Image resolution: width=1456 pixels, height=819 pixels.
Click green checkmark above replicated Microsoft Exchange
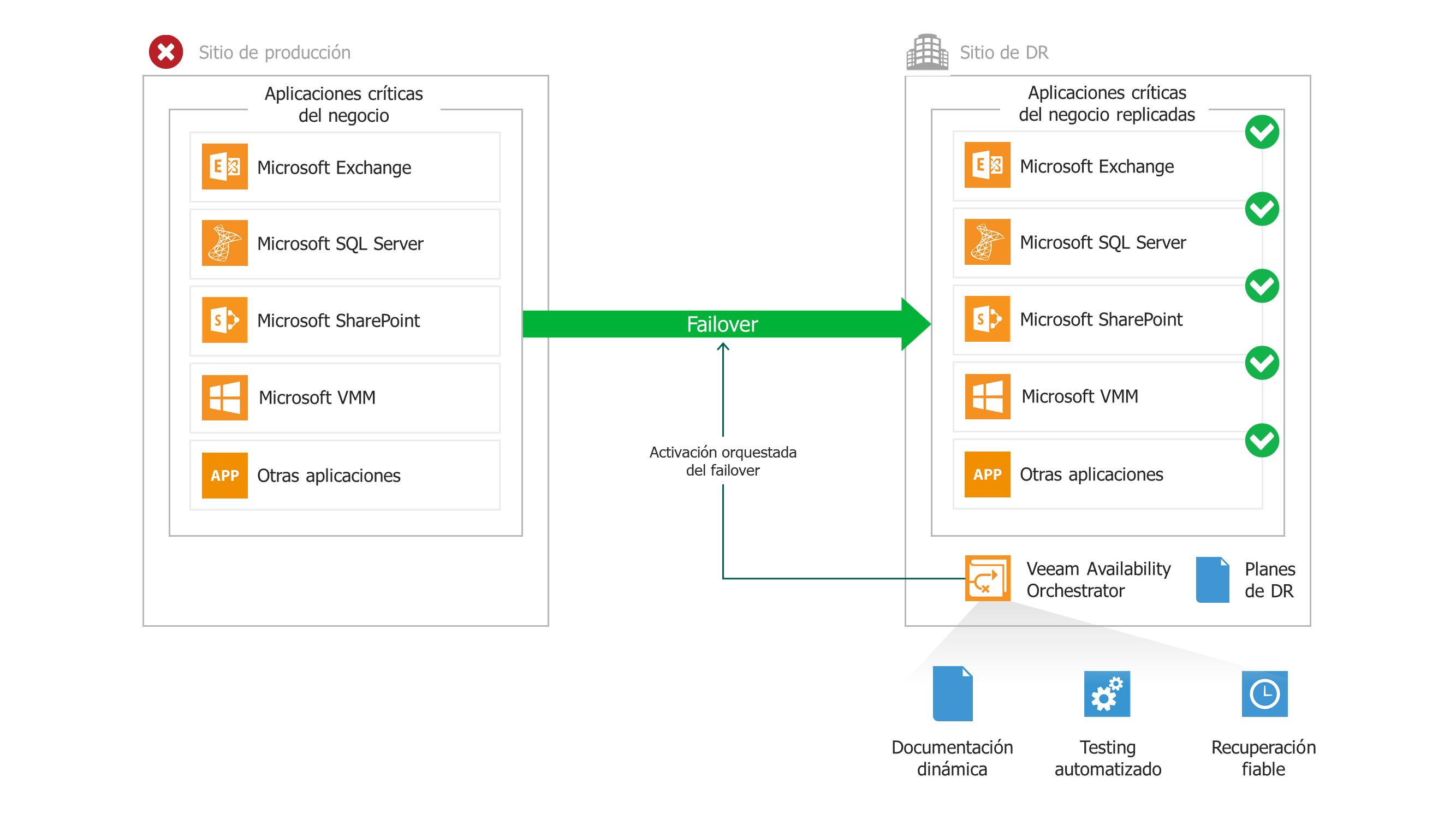click(x=1262, y=132)
